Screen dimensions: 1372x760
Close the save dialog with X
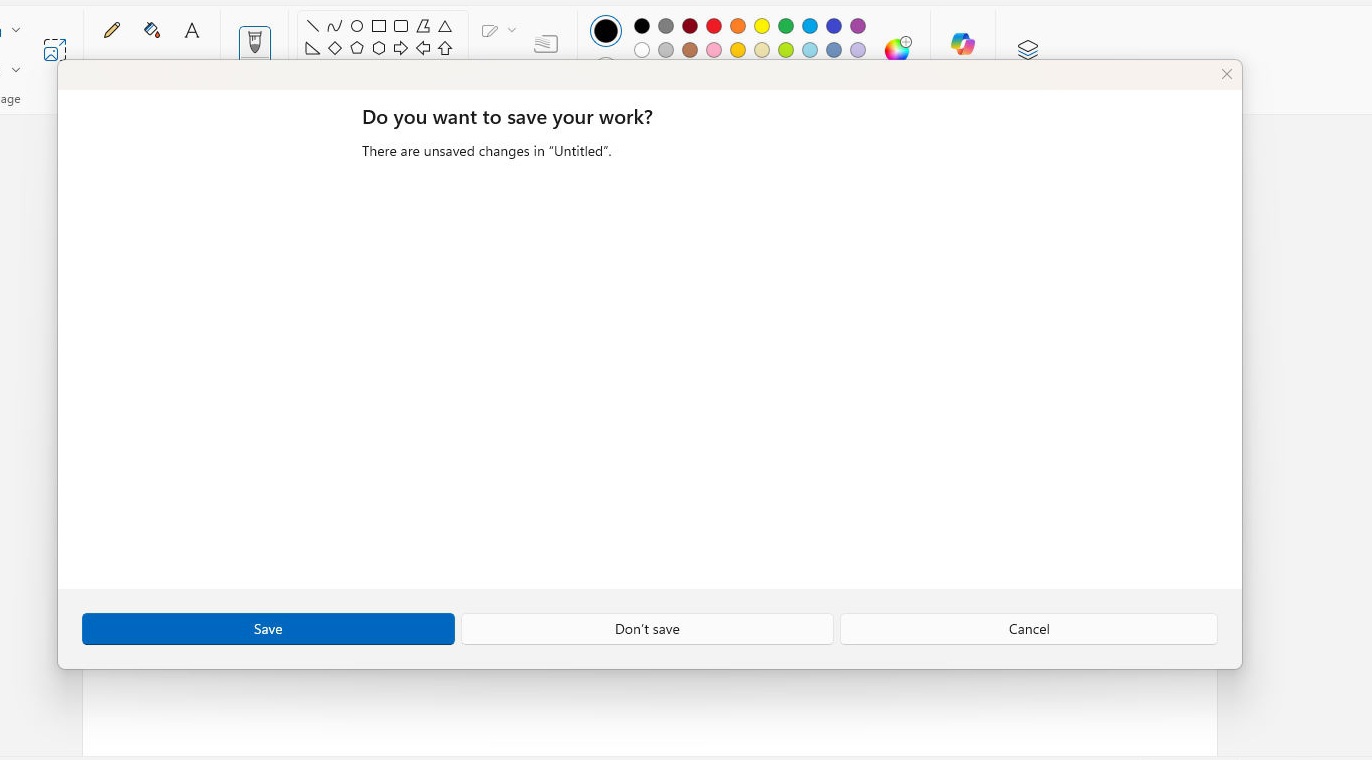pyautogui.click(x=1227, y=74)
